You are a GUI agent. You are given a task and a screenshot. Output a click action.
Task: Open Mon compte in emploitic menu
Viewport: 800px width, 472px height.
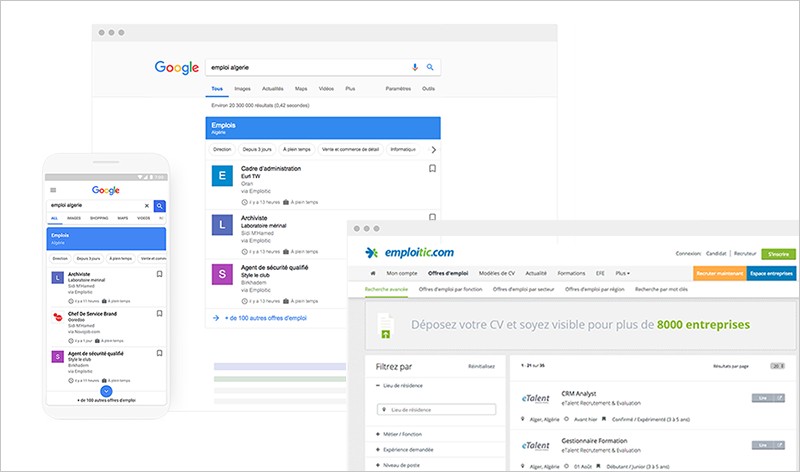[x=402, y=274]
